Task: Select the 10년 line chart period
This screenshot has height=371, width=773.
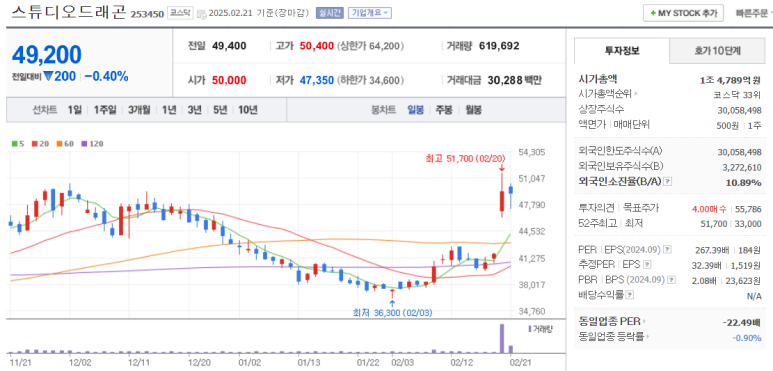Action: pos(248,110)
